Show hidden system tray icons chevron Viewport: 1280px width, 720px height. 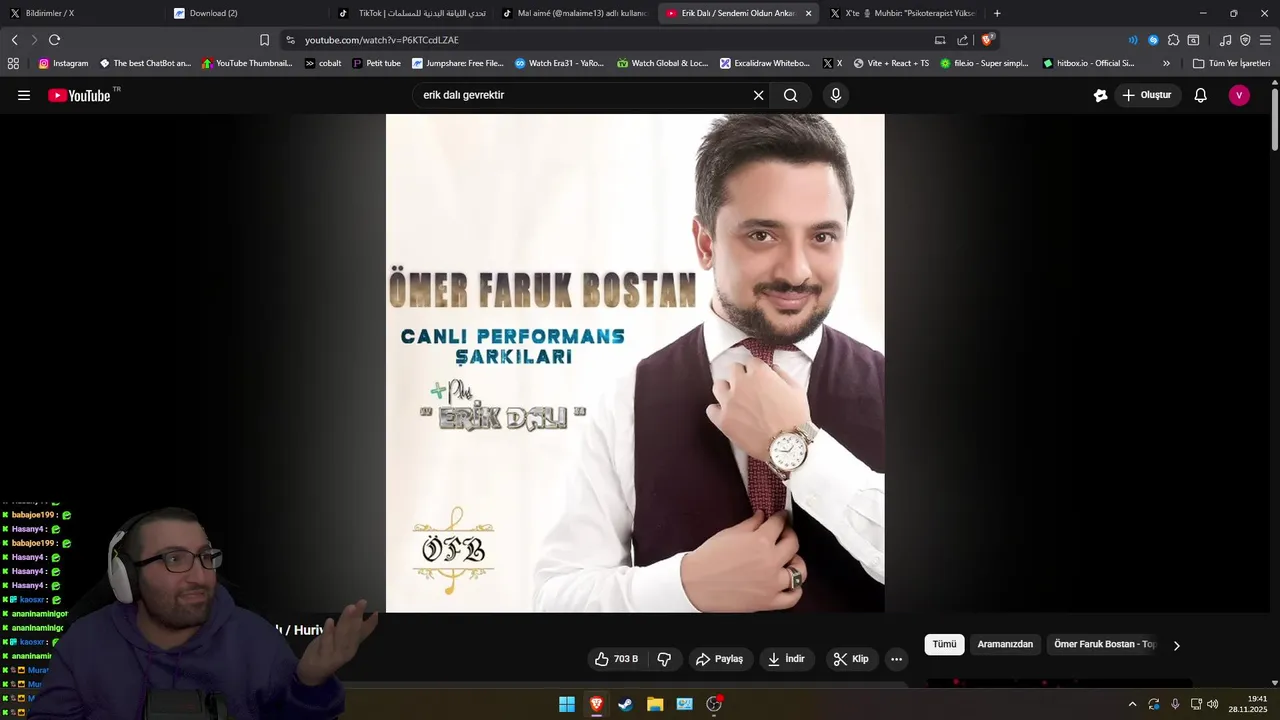click(x=1132, y=704)
